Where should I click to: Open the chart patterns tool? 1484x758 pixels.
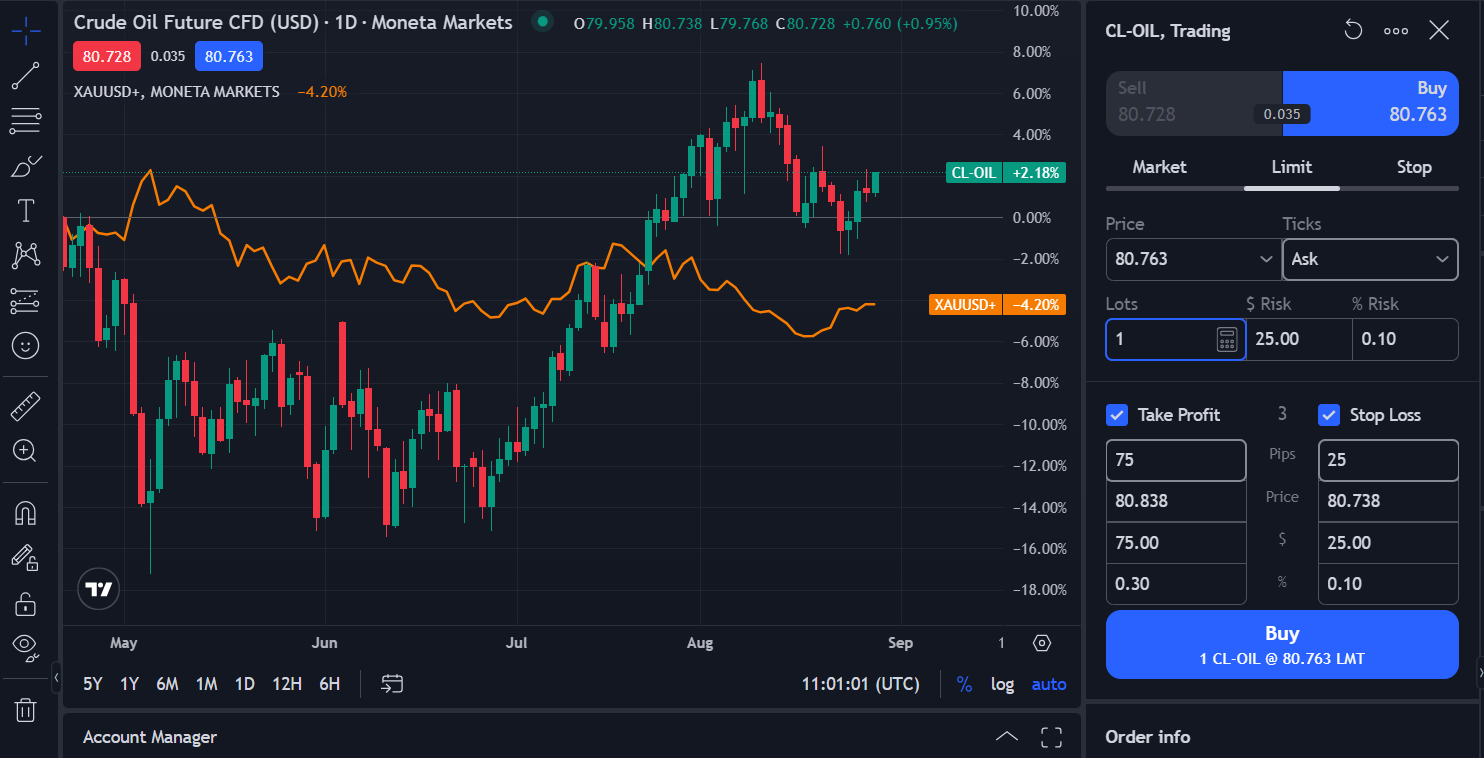click(x=26, y=255)
